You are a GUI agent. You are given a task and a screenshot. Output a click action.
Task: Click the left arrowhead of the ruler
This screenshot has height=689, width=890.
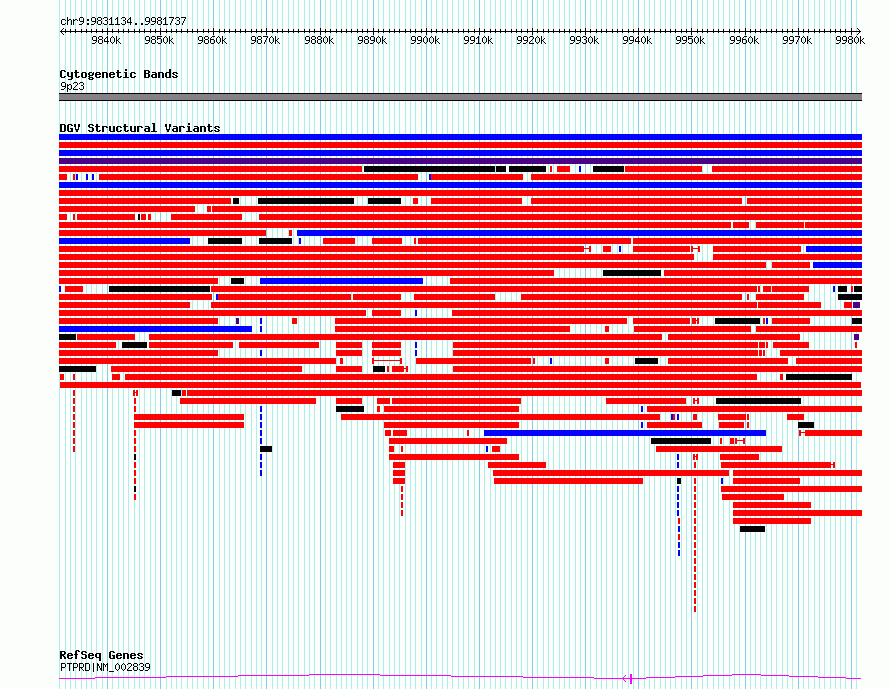point(62,31)
